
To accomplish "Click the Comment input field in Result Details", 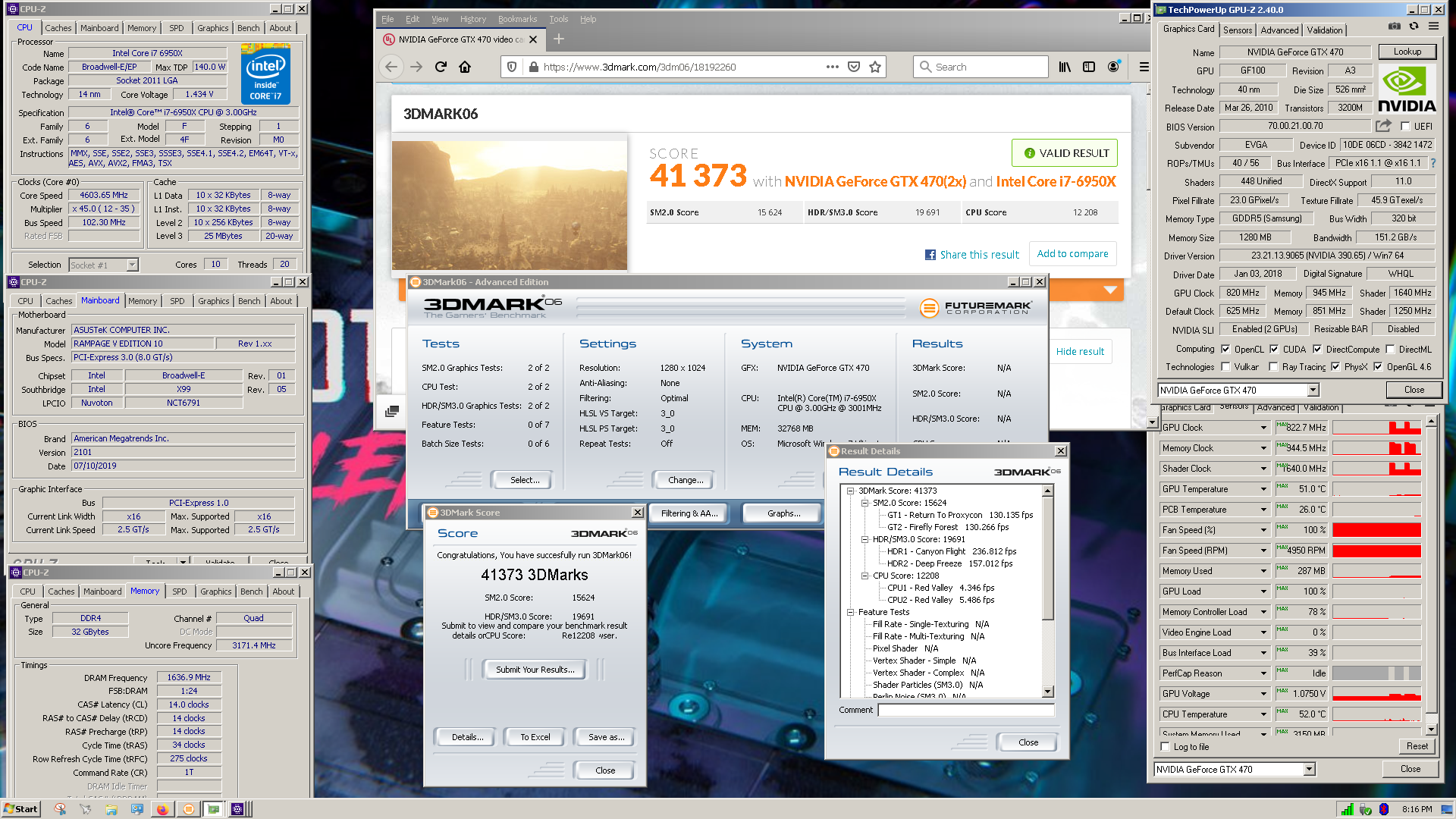I will click(x=966, y=710).
